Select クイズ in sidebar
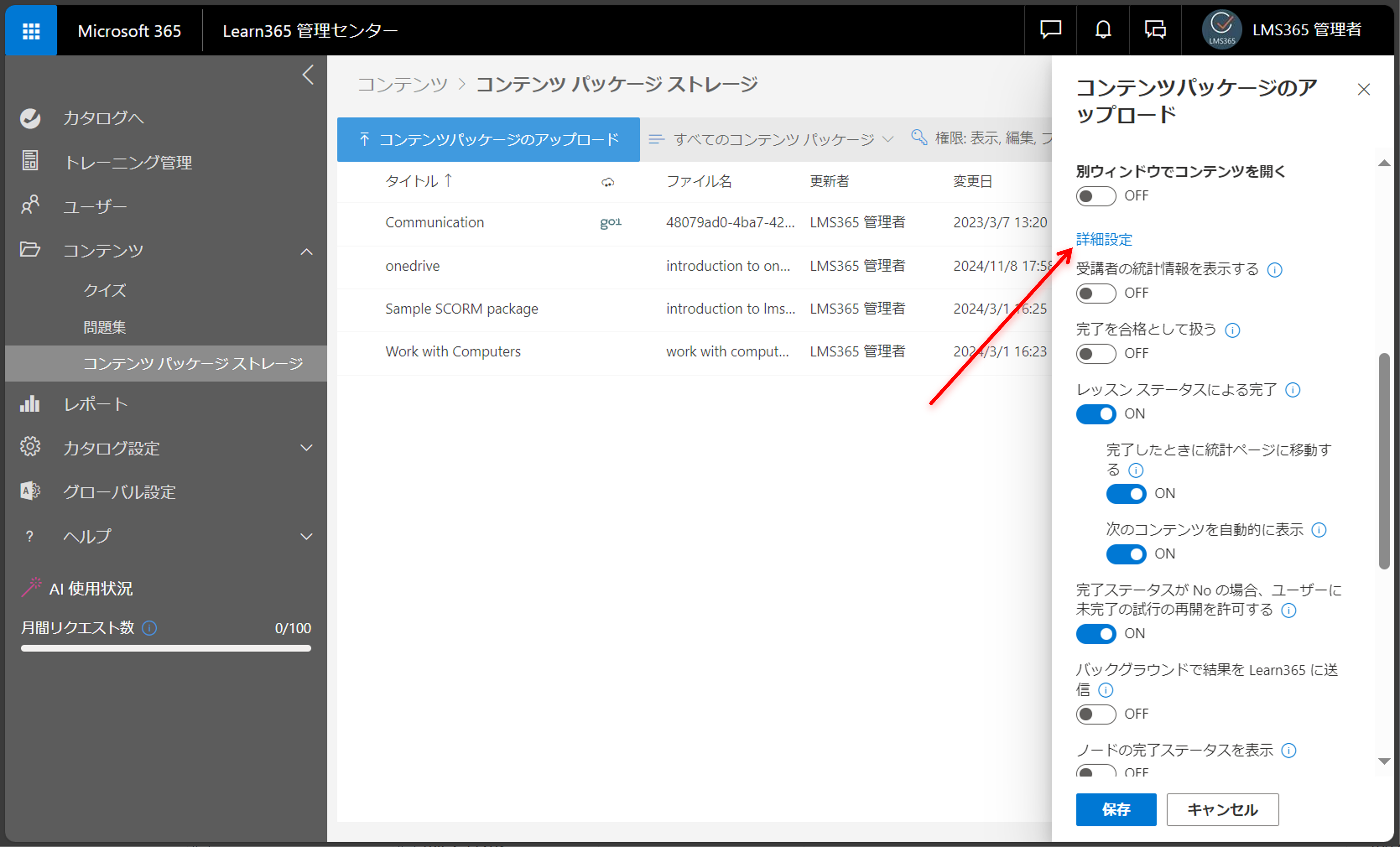The image size is (1400, 847). click(x=105, y=290)
